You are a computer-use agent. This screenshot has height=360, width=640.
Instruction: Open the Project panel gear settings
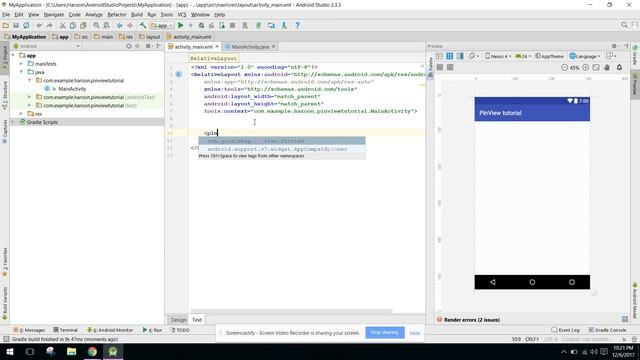point(148,46)
